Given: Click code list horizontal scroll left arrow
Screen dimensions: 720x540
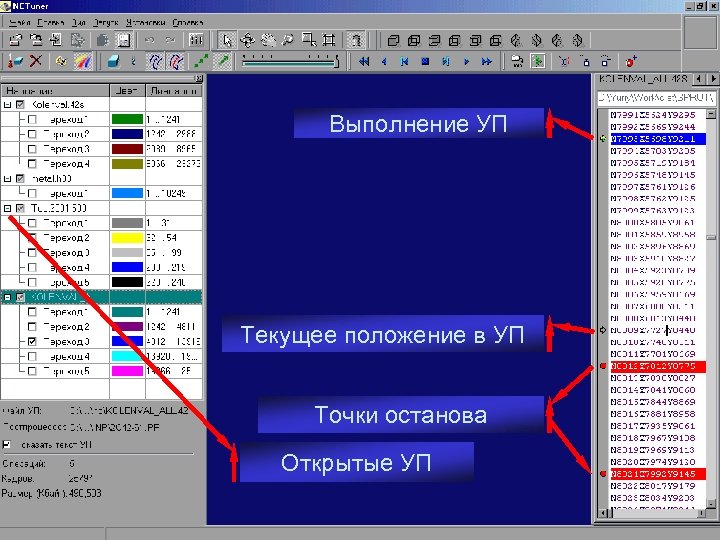Looking at the screenshot, I should tap(603, 513).
